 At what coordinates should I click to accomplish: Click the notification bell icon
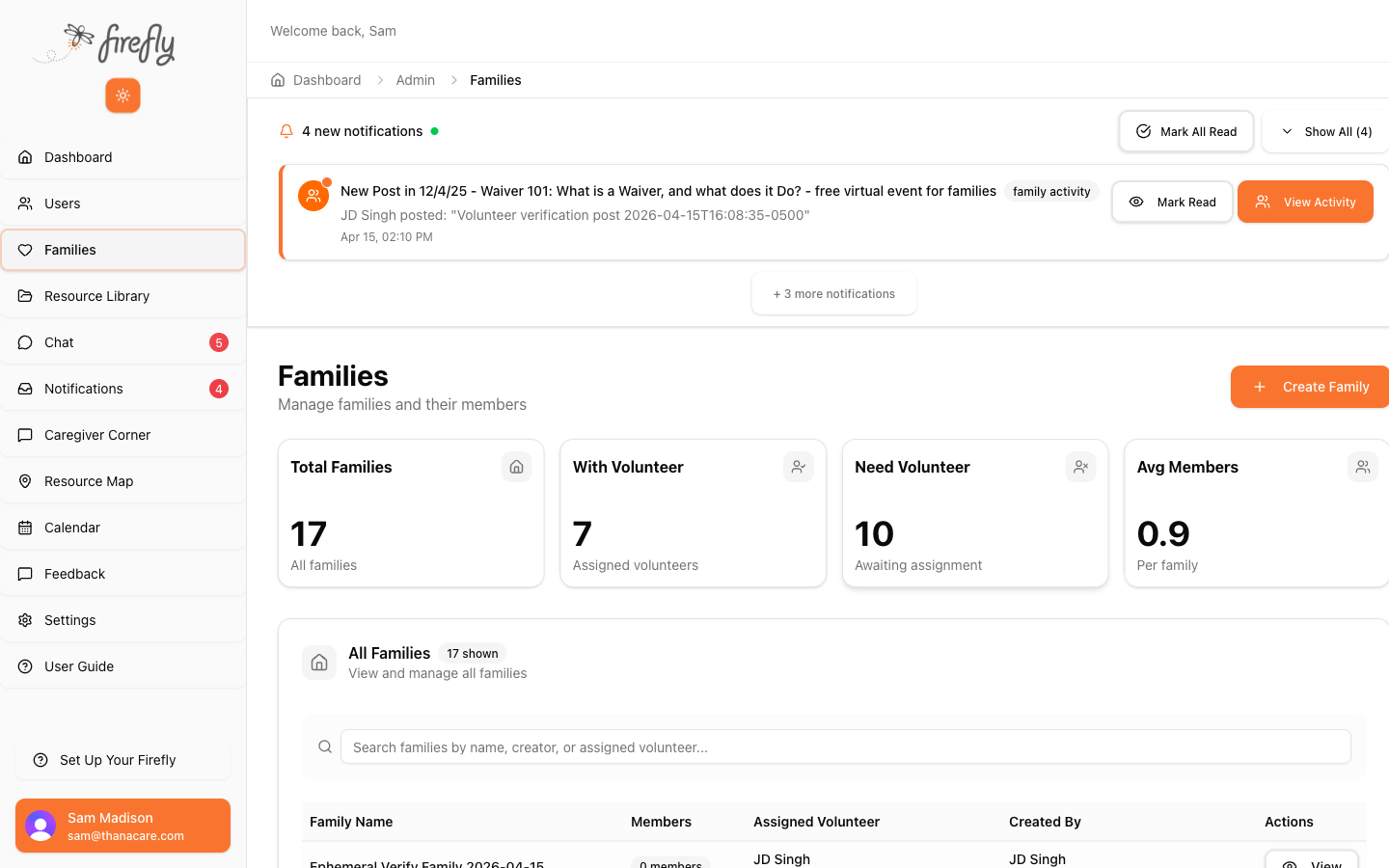point(286,131)
